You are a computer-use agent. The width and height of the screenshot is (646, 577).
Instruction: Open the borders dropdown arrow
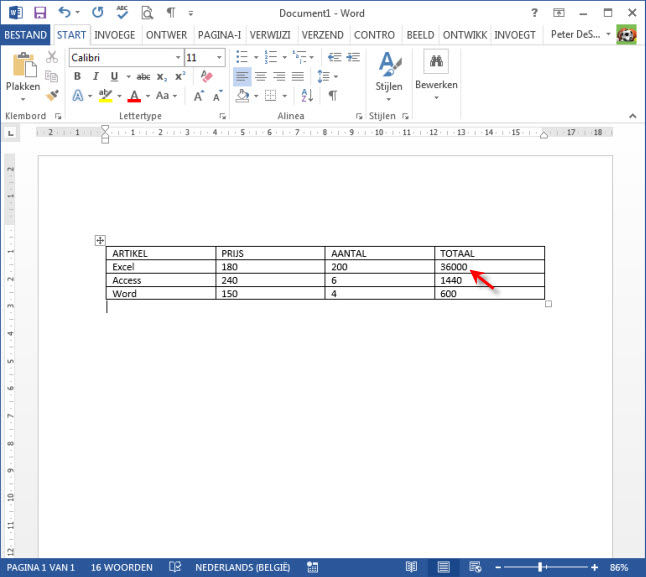tap(285, 96)
